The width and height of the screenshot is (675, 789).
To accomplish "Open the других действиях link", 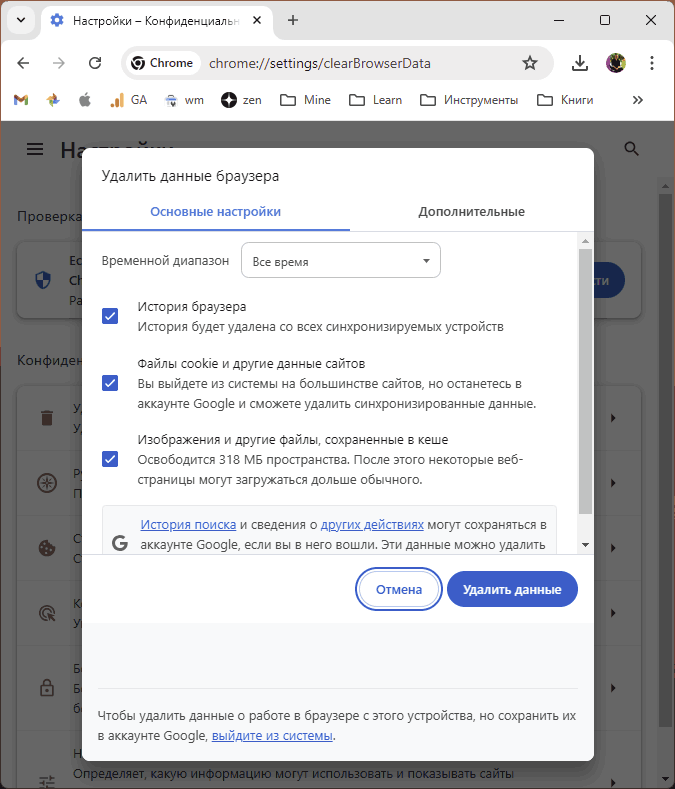I will point(372,525).
